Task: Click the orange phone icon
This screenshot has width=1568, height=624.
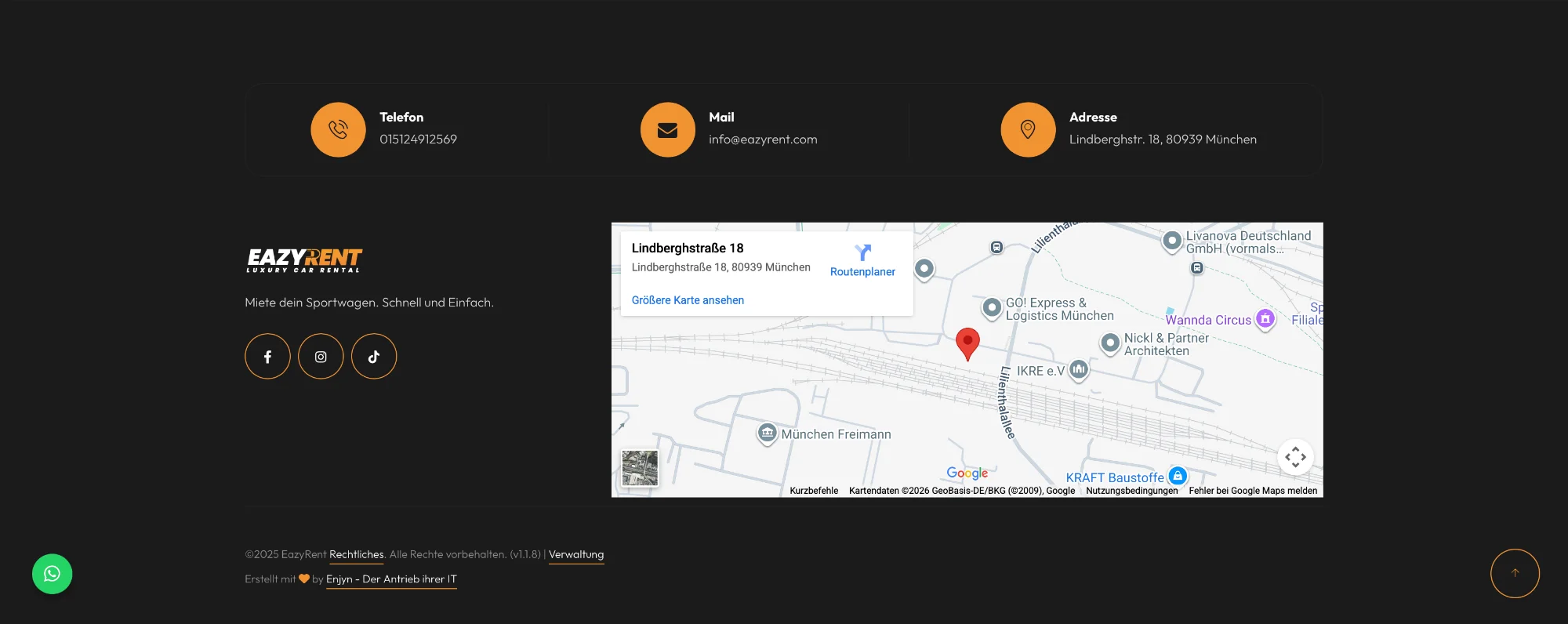Action: click(338, 130)
